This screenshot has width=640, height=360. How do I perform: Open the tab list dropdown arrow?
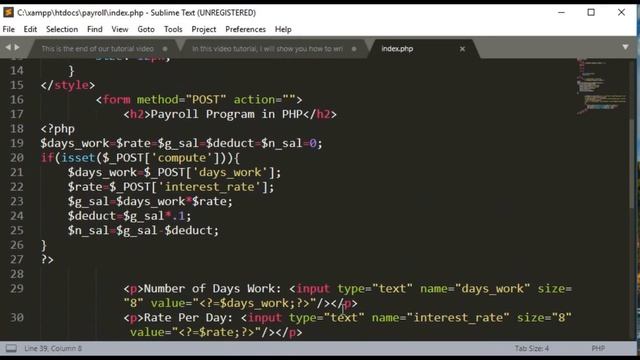point(625,47)
